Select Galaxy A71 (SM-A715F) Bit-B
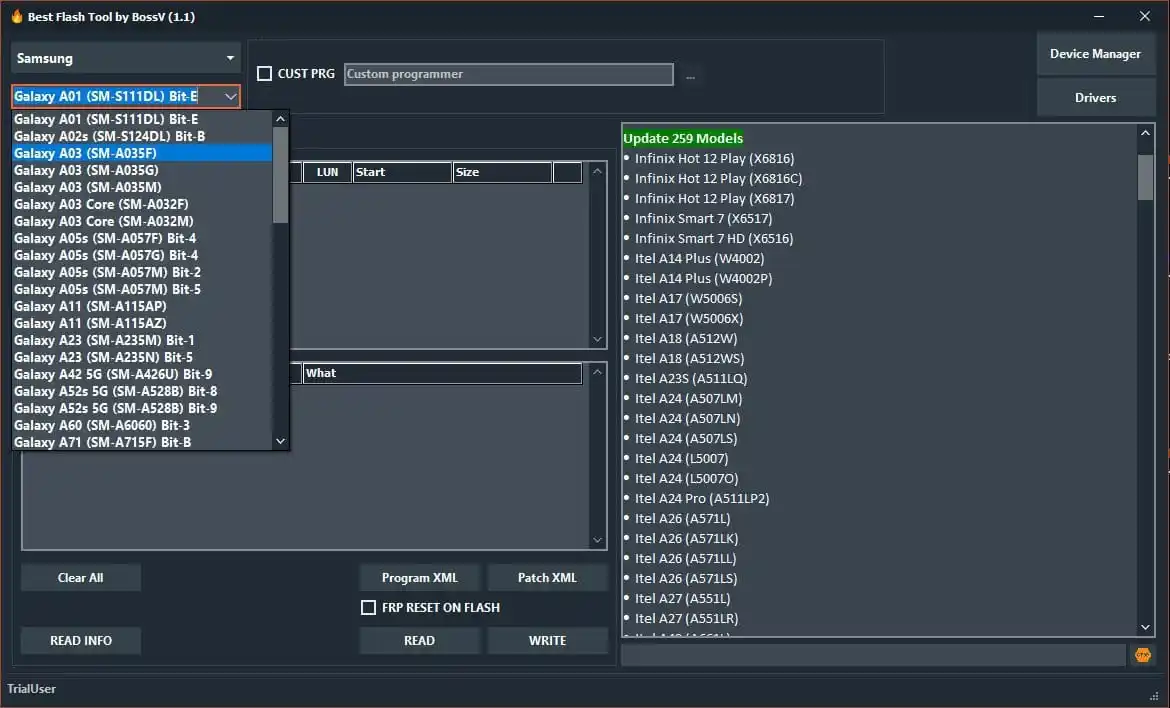The image size is (1170, 708). 142,442
